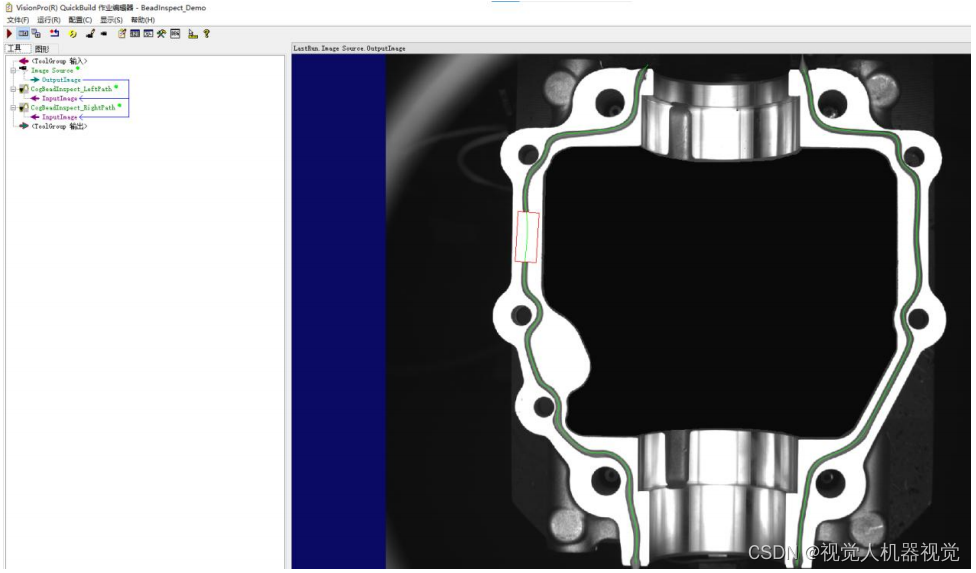Click the CogBeadInspect_RightPath tool icon

point(24,108)
